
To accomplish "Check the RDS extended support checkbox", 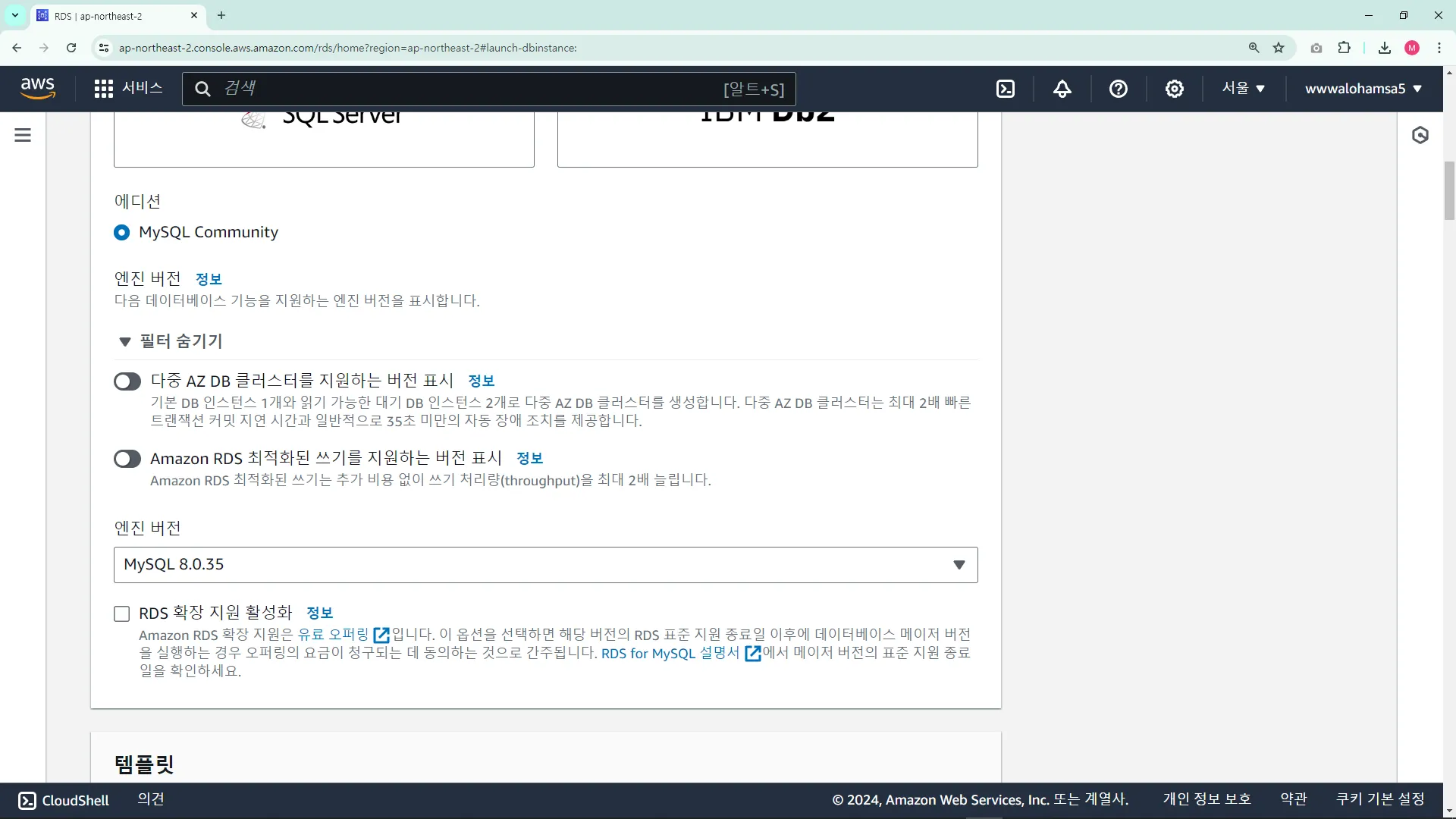I will click(x=121, y=613).
